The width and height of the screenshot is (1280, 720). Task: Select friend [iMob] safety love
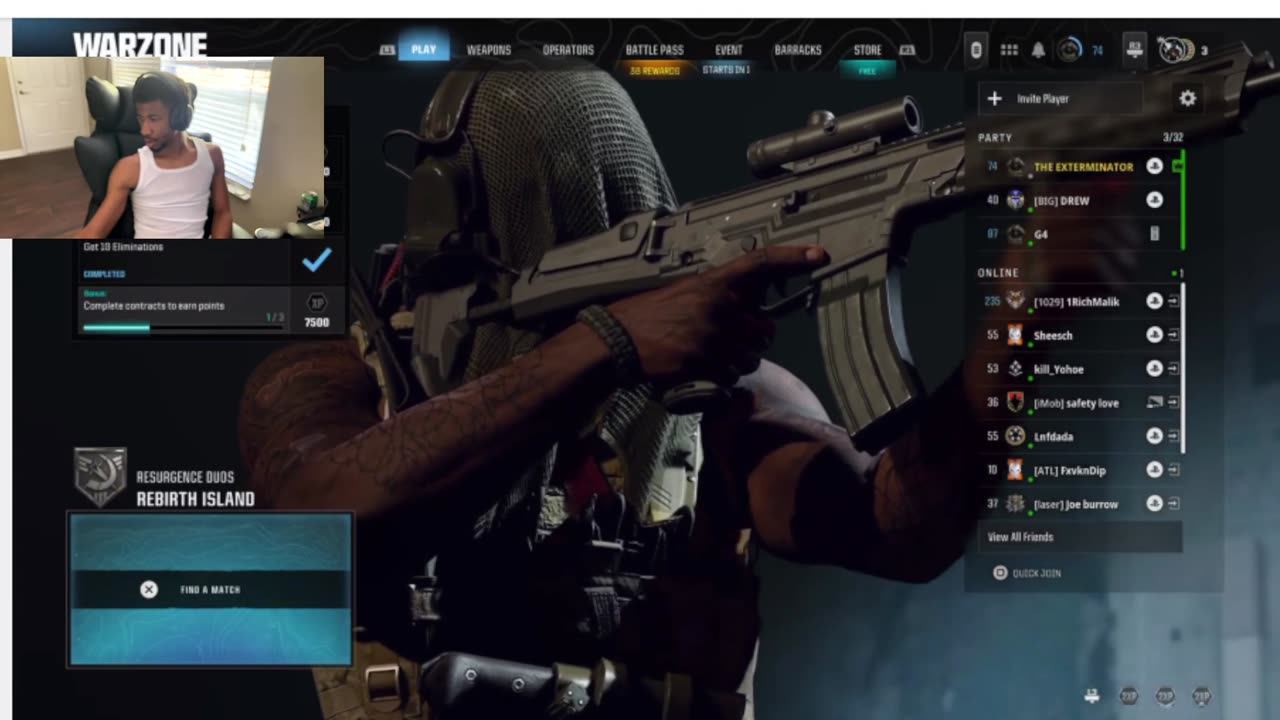(x=1080, y=403)
